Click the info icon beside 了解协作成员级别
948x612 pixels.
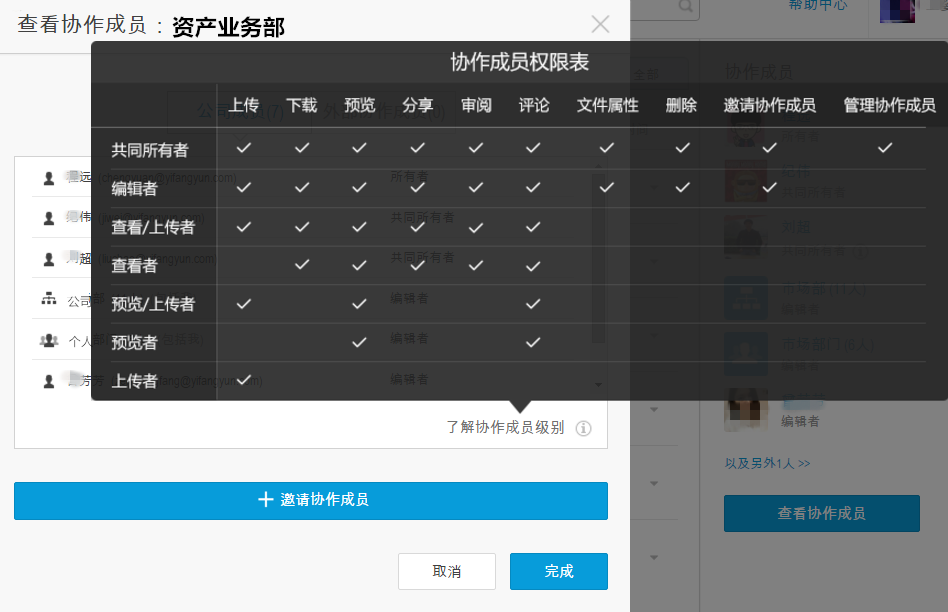[x=584, y=428]
